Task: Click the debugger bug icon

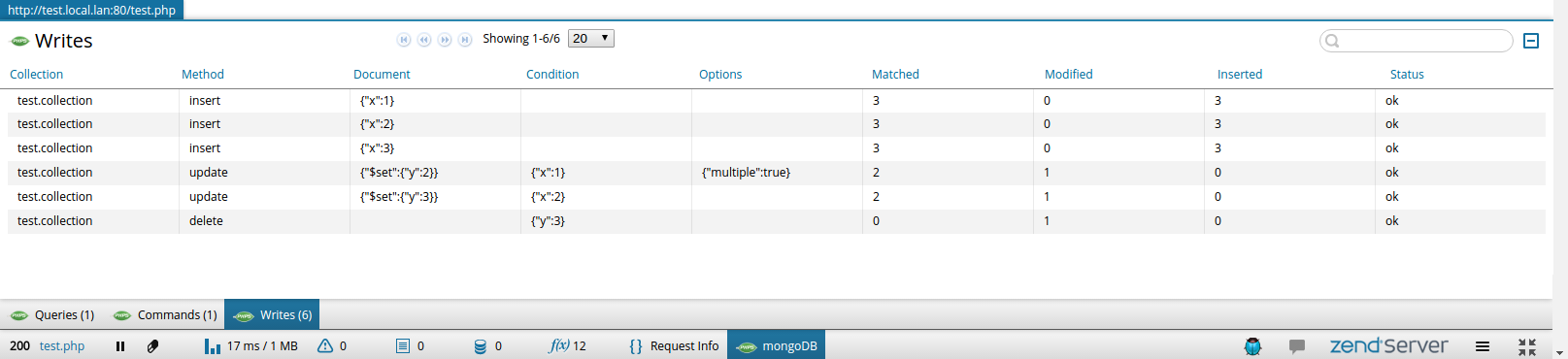Action: pyautogui.click(x=1253, y=346)
